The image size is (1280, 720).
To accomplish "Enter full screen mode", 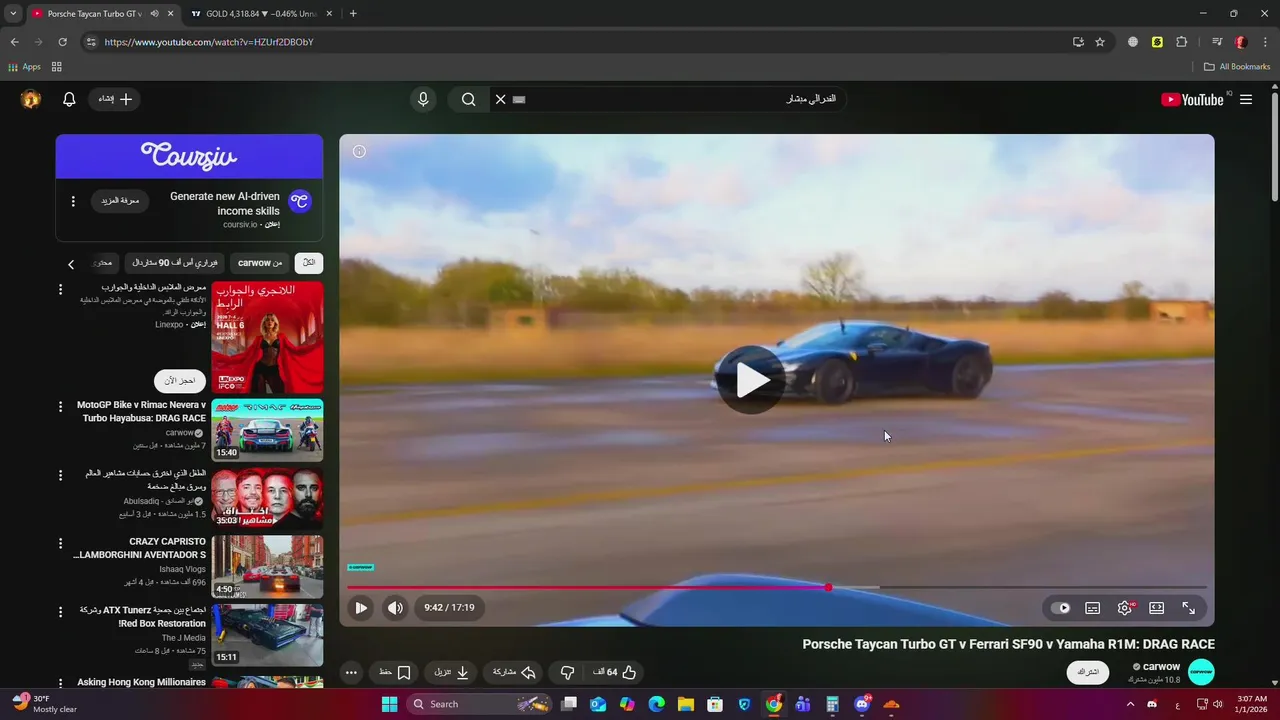I will 1189,608.
